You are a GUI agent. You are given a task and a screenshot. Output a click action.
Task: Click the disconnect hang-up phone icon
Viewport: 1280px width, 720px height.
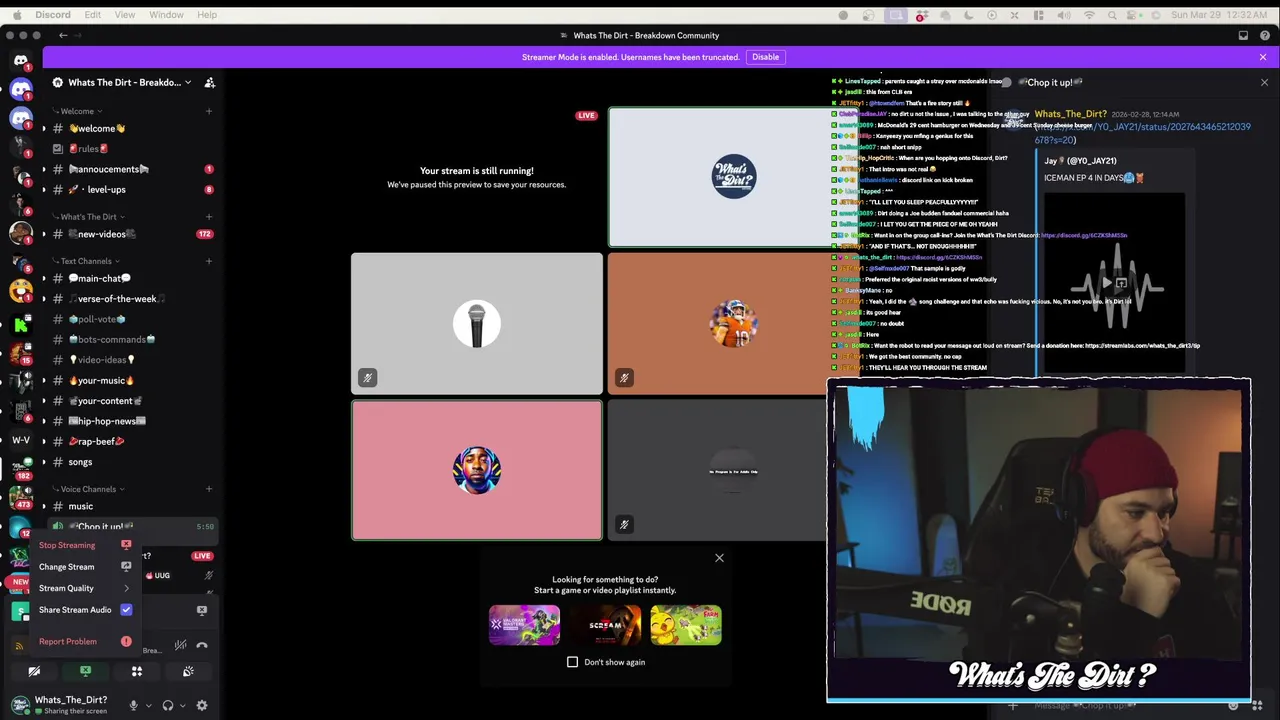click(201, 645)
